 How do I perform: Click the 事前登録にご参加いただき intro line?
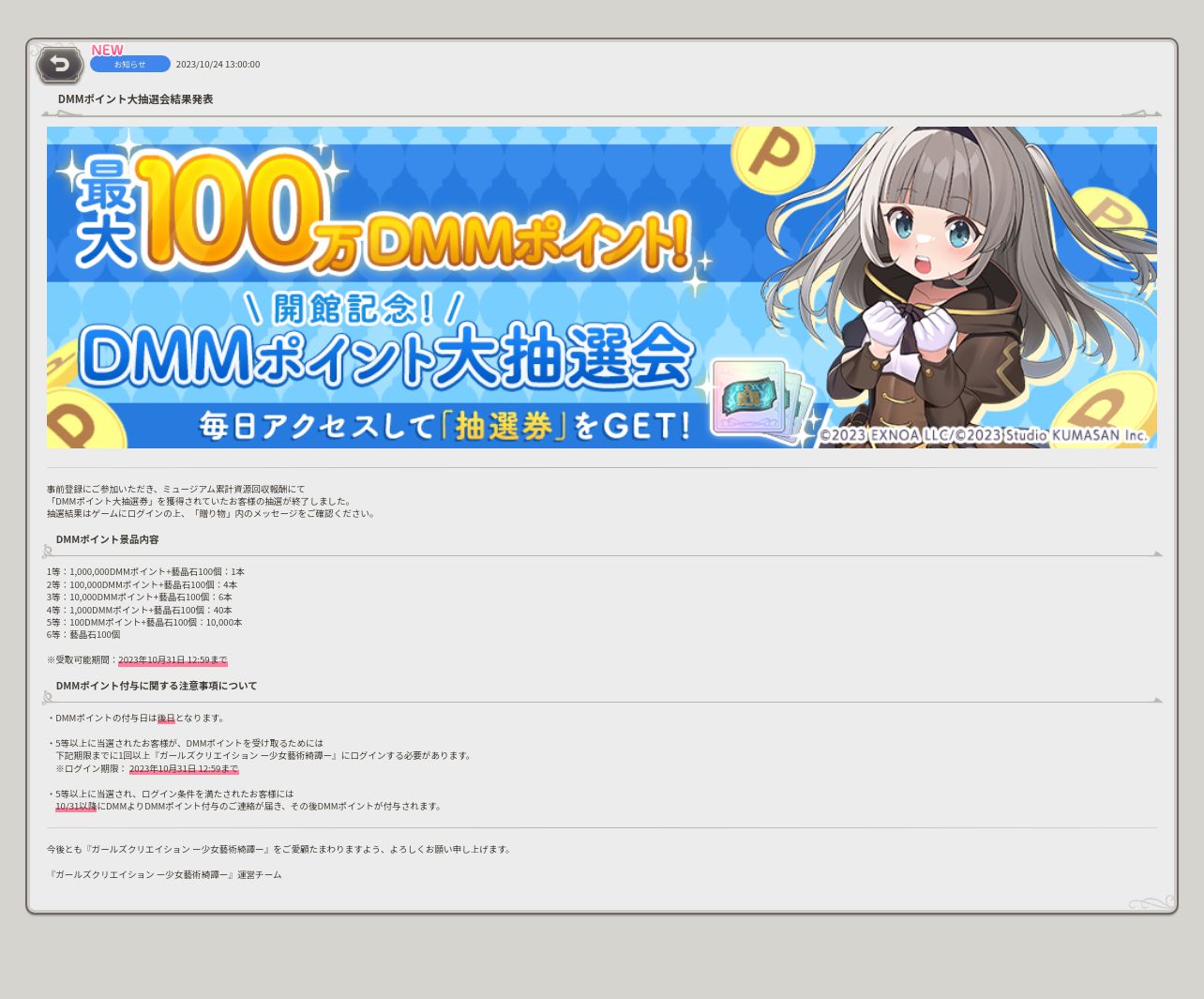(x=175, y=490)
